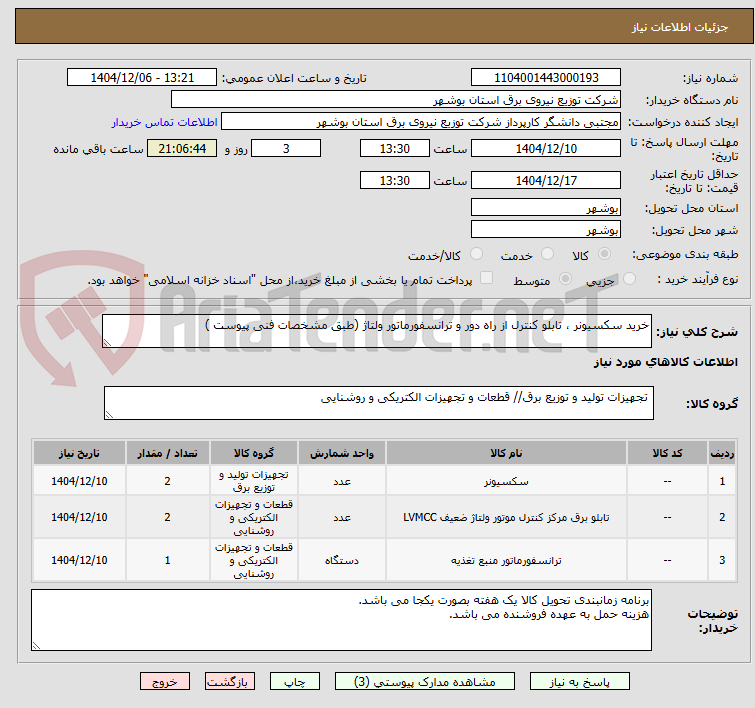Screen dimensions: 755x708
Task: Click the خروج exit button
Action: click(165, 682)
